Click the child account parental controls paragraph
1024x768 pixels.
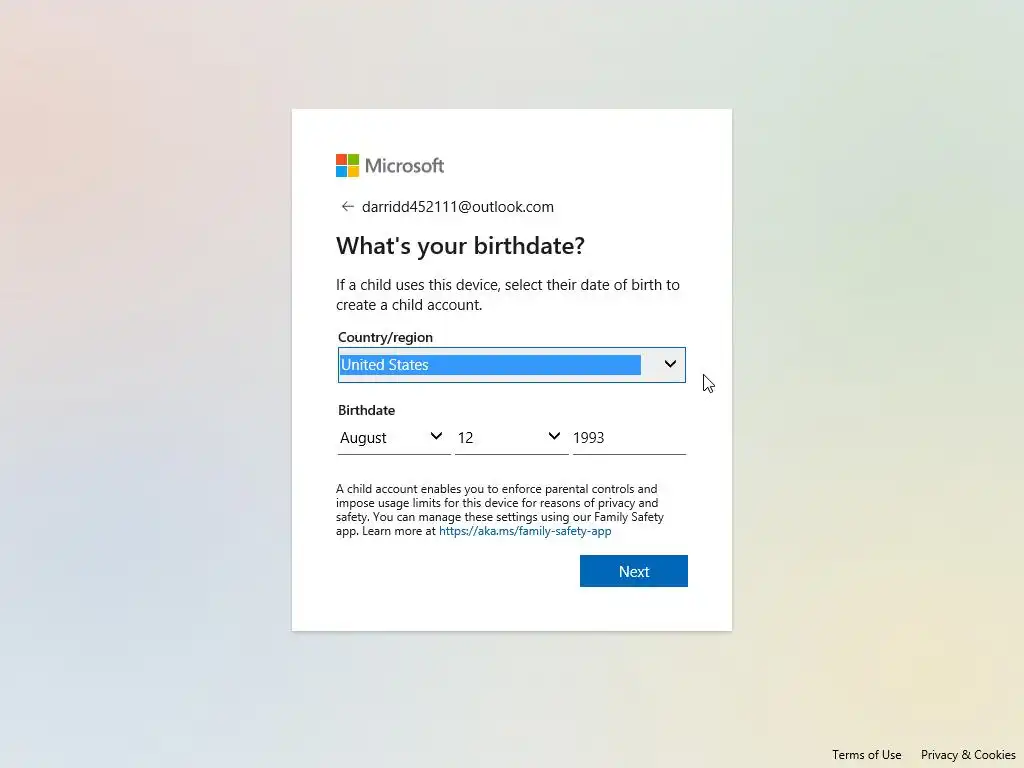pyautogui.click(x=498, y=504)
